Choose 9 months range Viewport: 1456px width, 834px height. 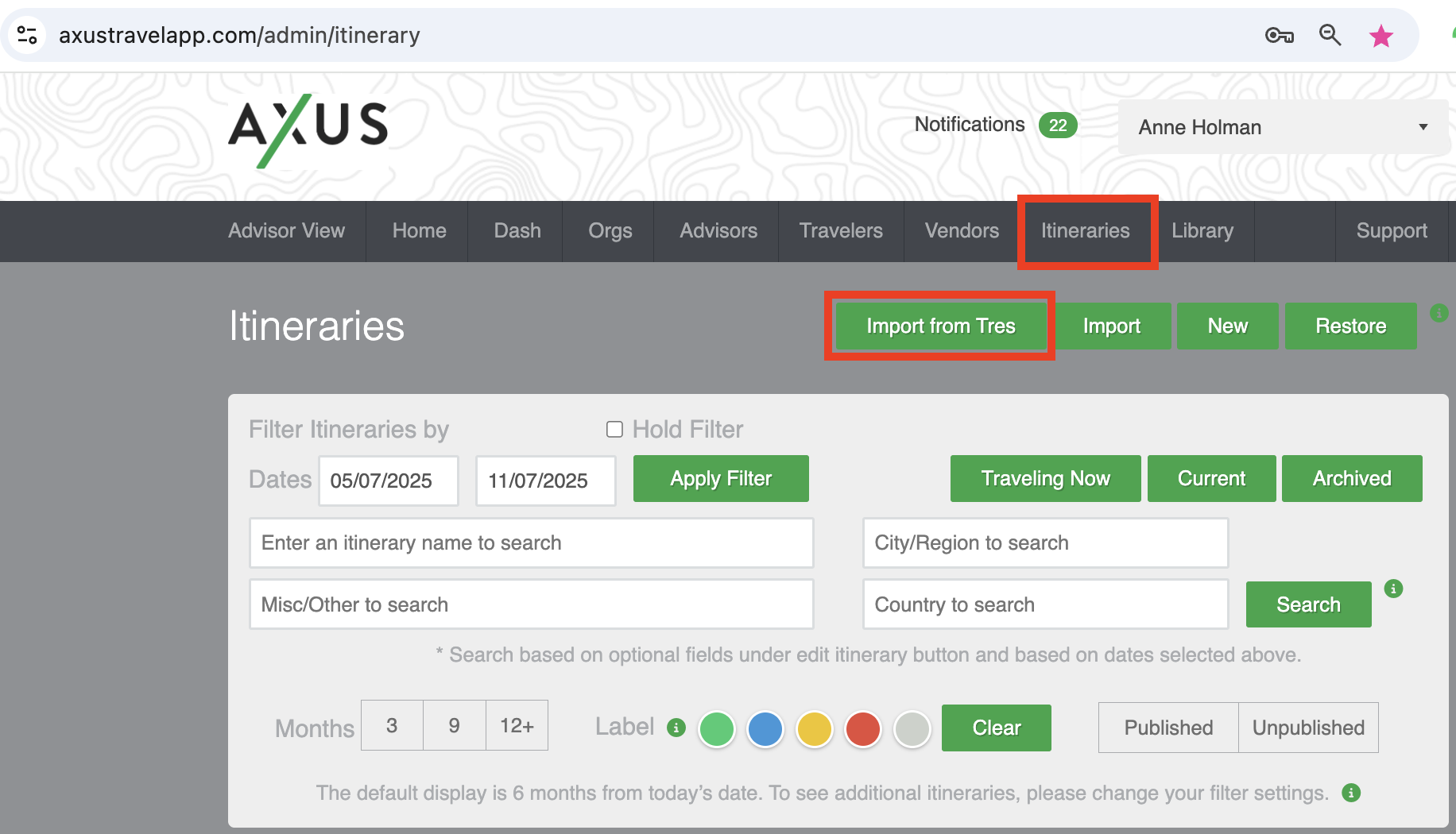coord(455,726)
